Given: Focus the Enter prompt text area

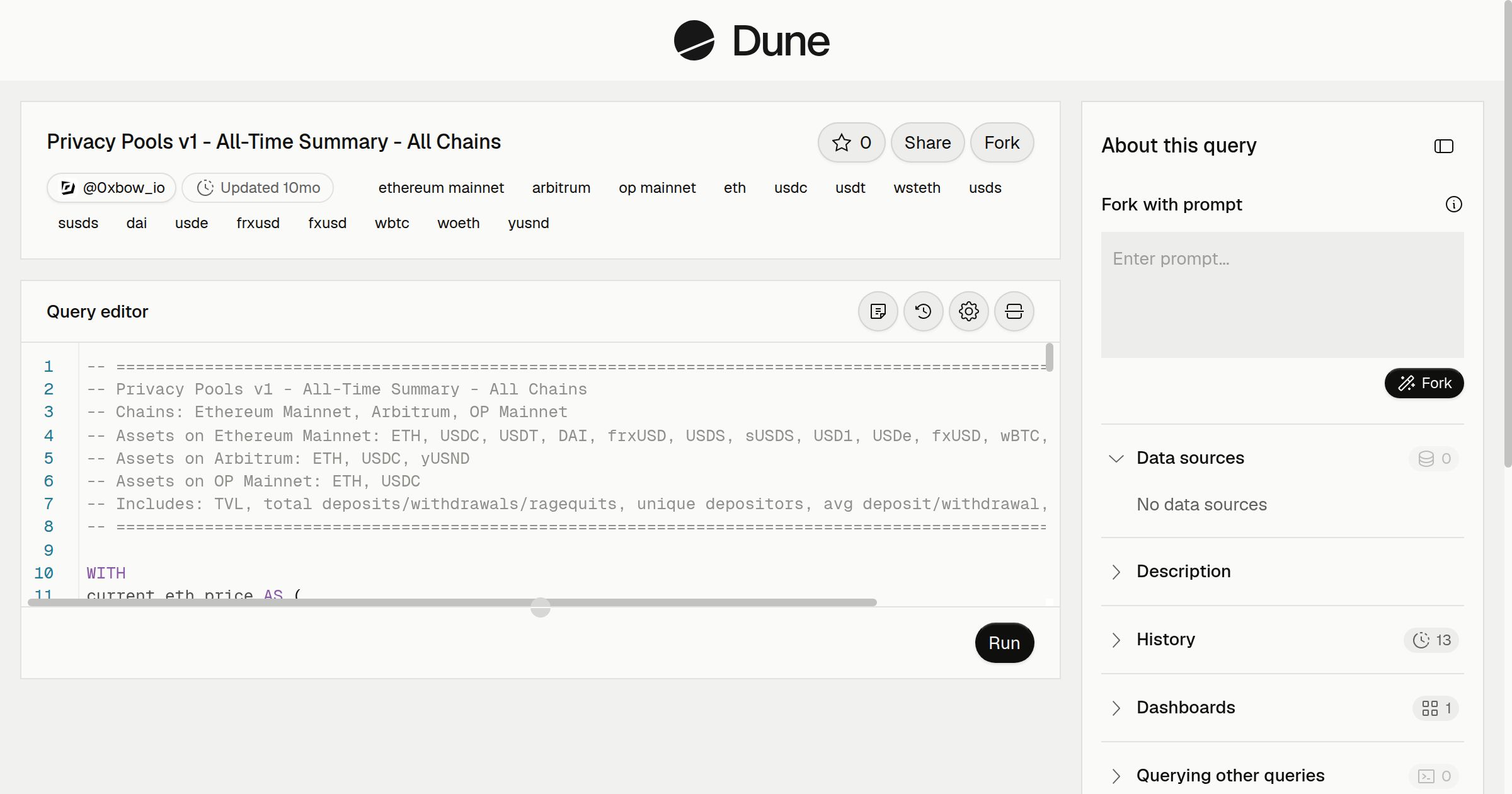Looking at the screenshot, I should (x=1283, y=295).
